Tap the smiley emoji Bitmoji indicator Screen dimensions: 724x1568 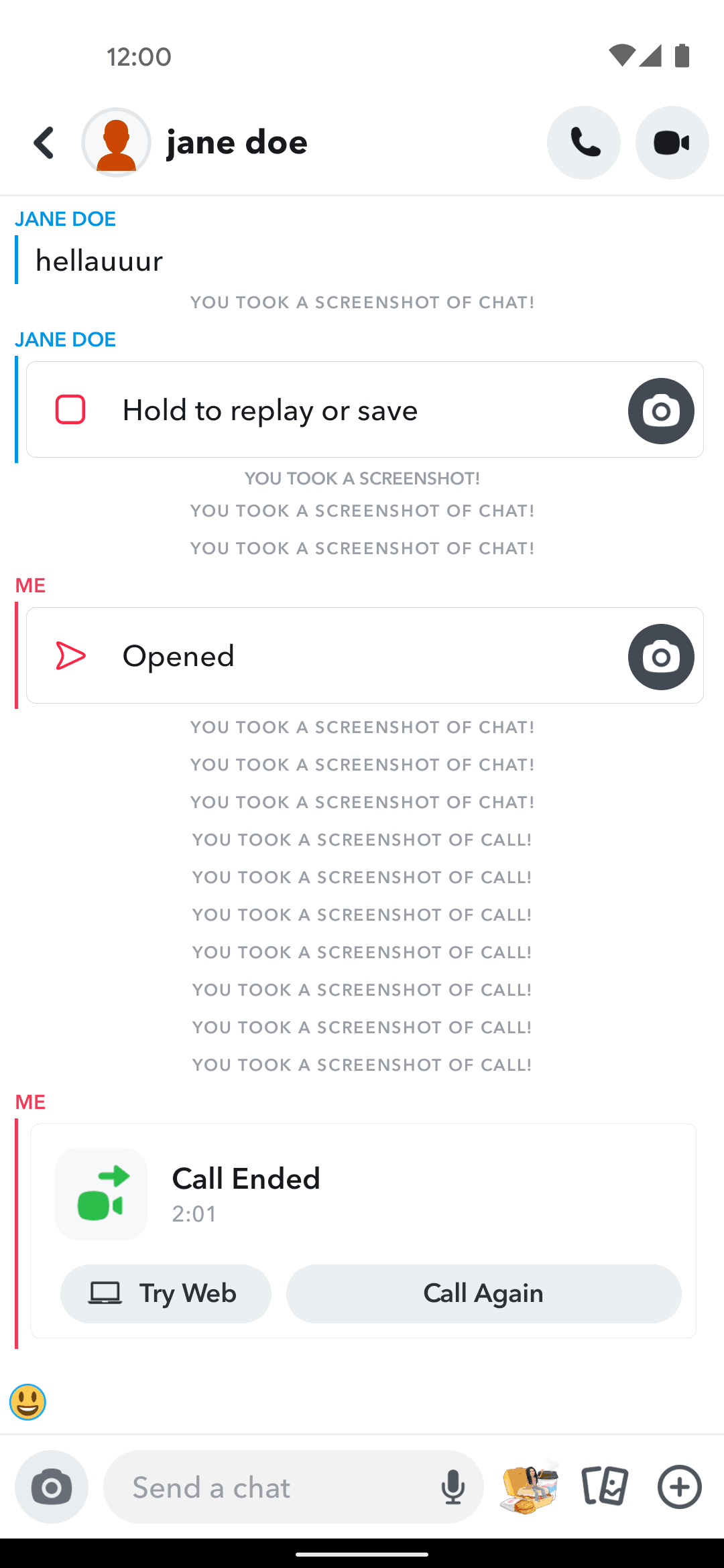click(27, 1402)
